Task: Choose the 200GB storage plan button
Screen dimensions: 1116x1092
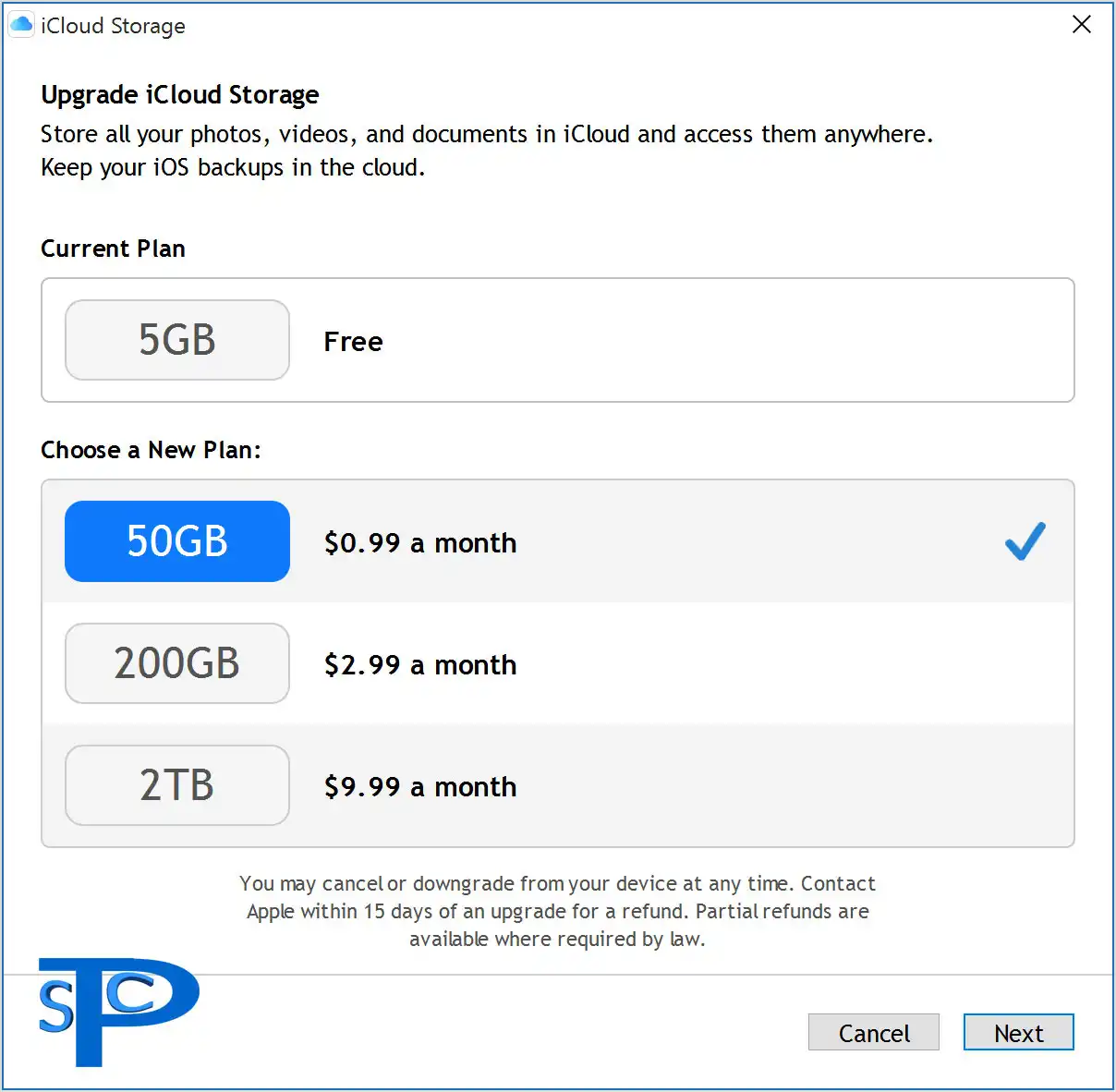Action: tap(177, 663)
